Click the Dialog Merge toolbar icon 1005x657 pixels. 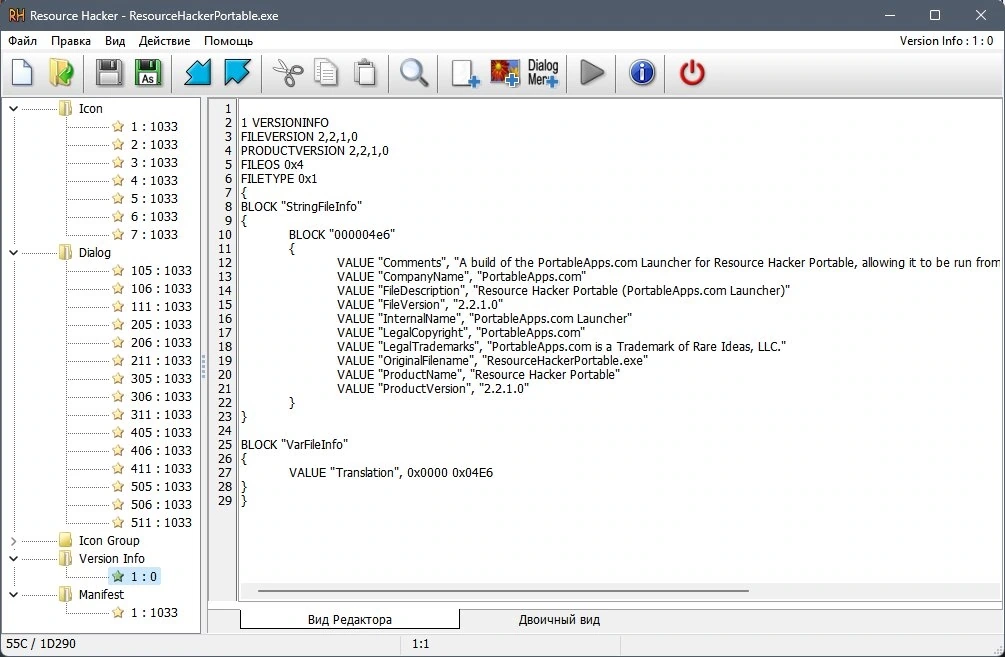pyautogui.click(x=543, y=73)
